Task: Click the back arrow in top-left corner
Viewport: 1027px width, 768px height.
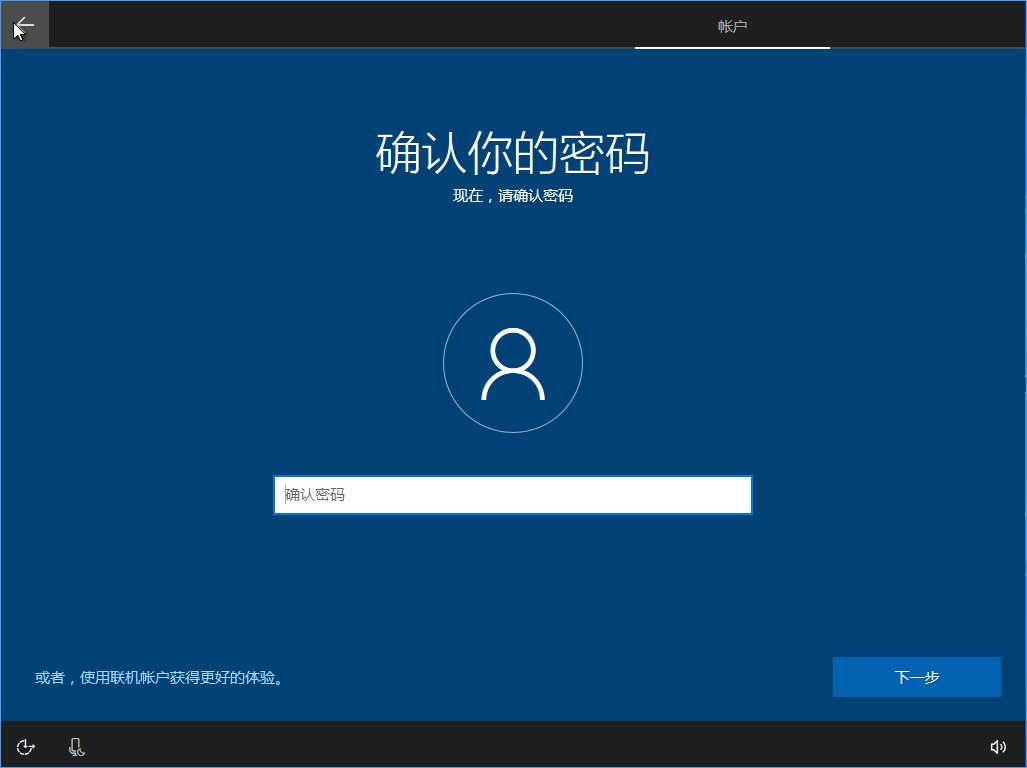Action: [x=24, y=25]
